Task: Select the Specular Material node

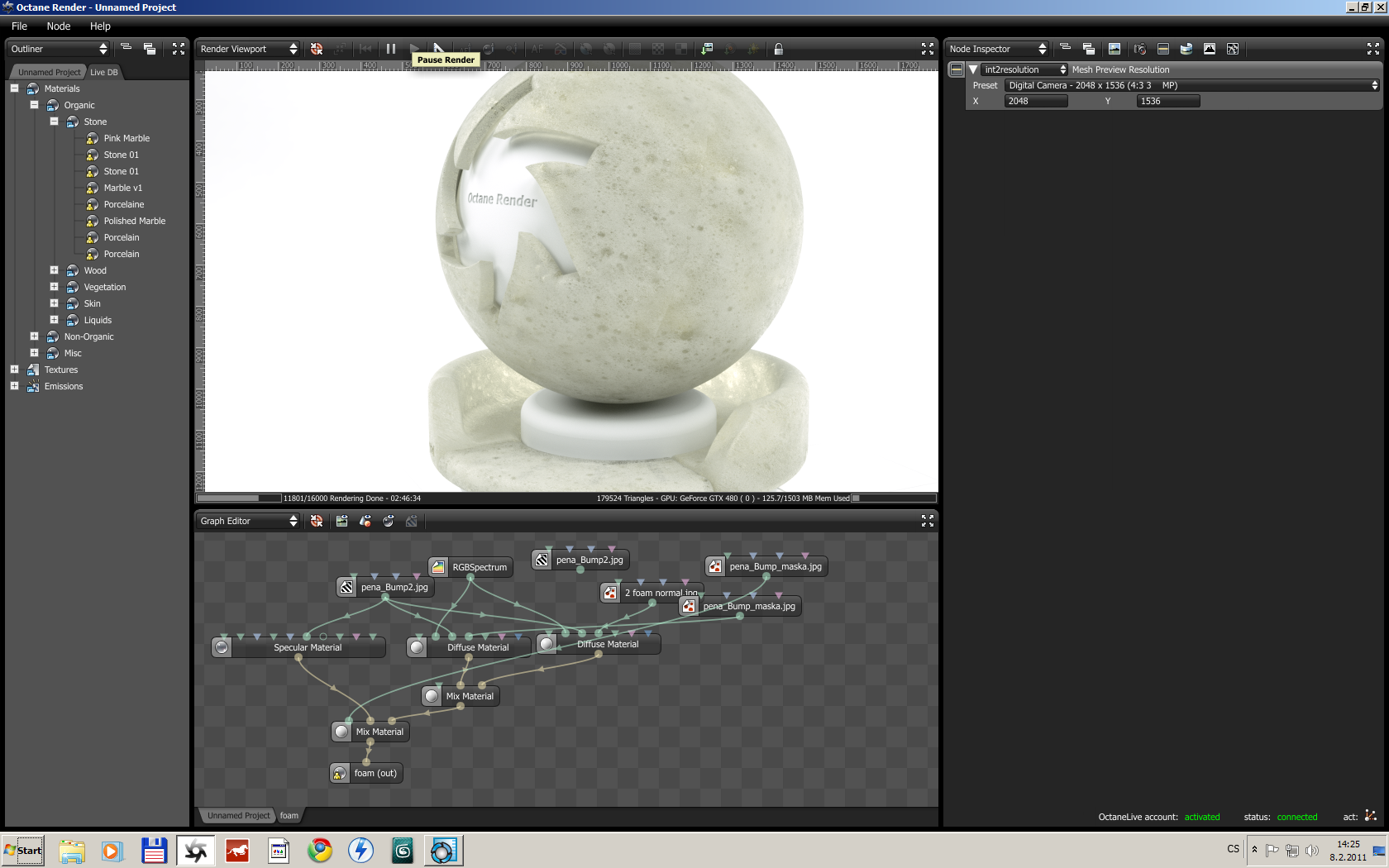Action: click(298, 647)
